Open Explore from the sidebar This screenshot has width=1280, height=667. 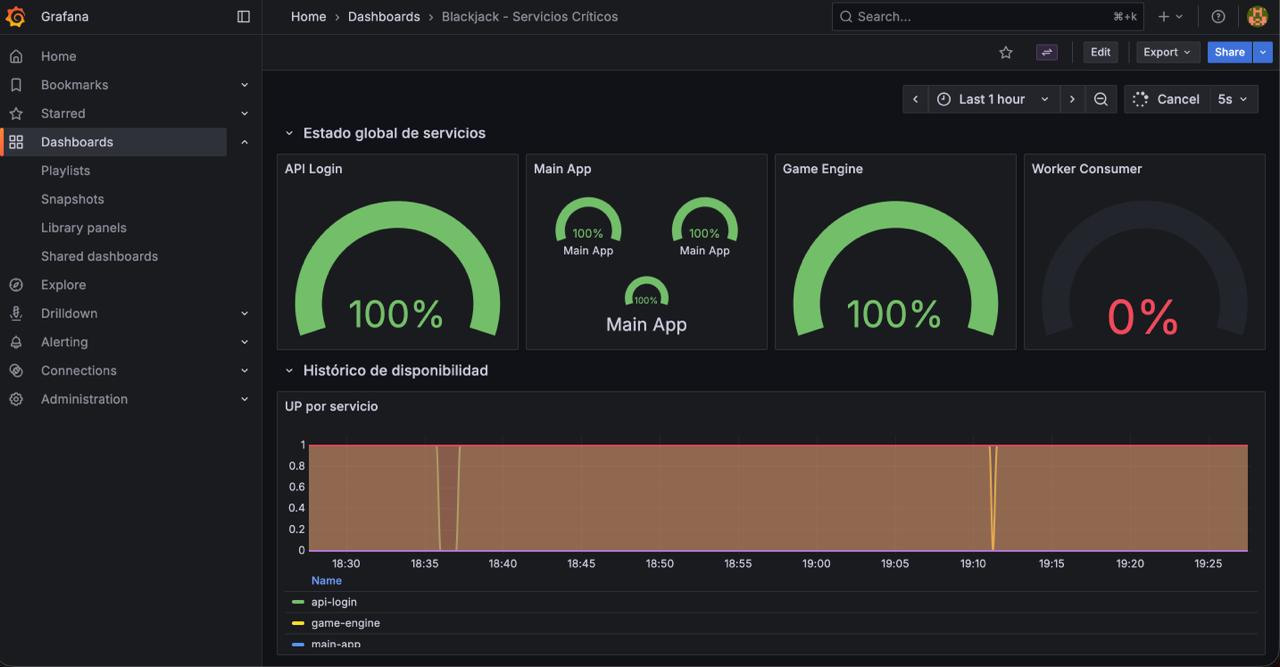pos(63,285)
